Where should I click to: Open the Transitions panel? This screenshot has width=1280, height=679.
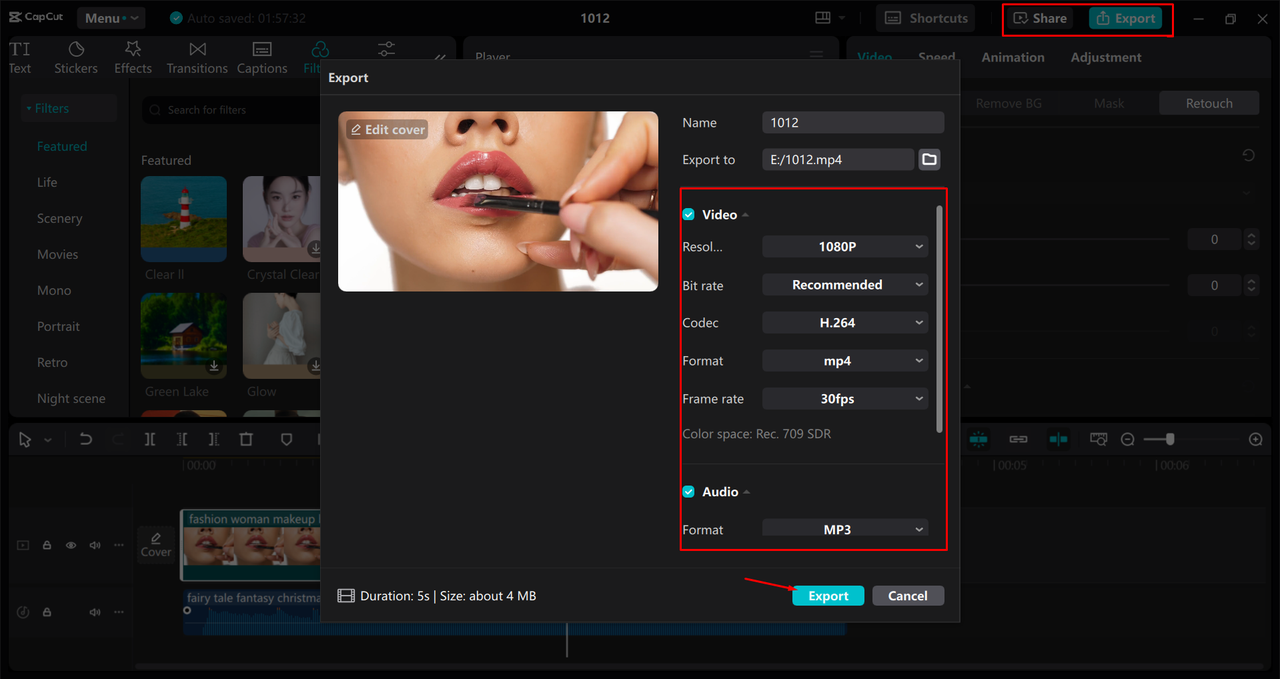pyautogui.click(x=197, y=58)
